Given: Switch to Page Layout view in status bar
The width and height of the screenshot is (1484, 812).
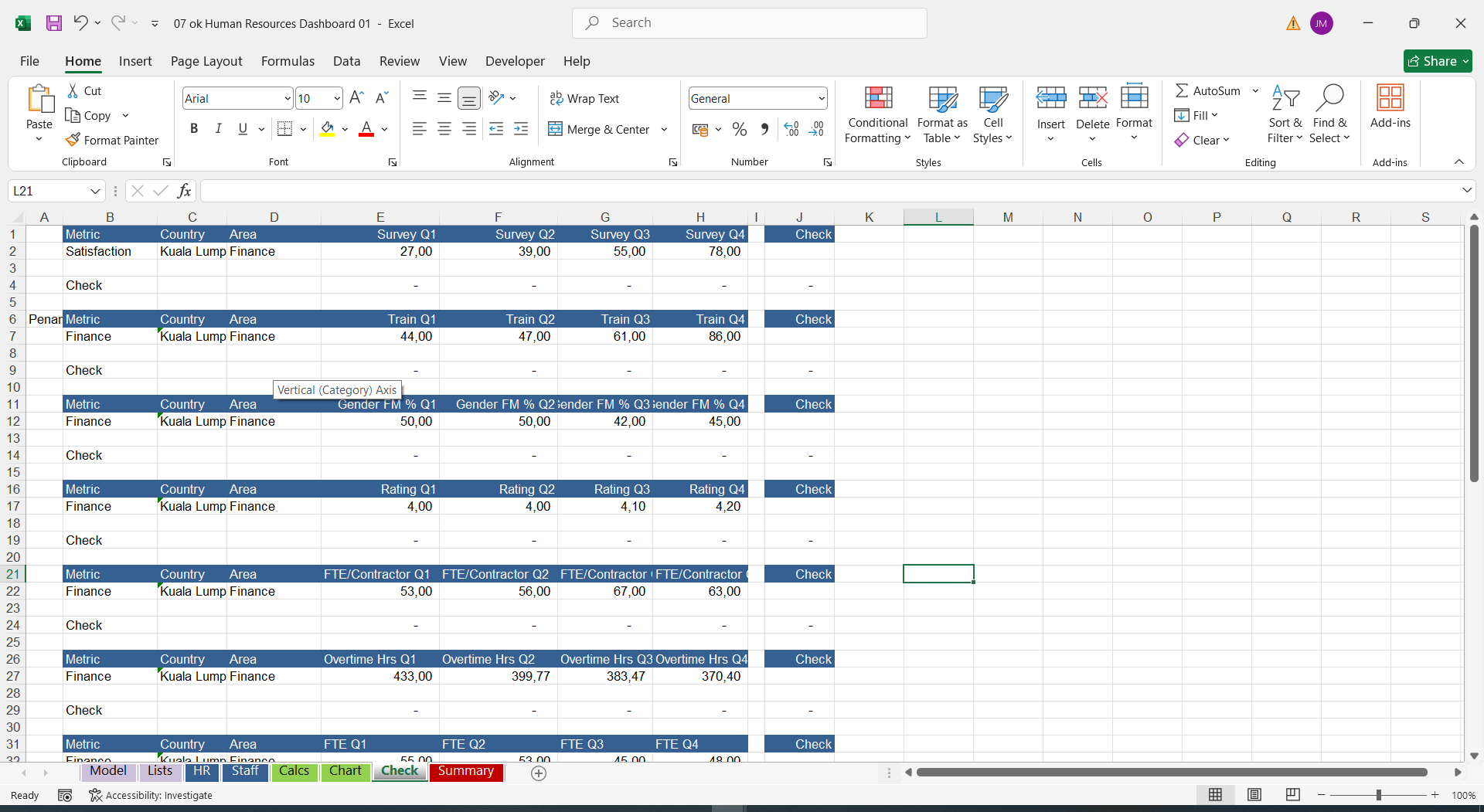Looking at the screenshot, I should 1254,795.
